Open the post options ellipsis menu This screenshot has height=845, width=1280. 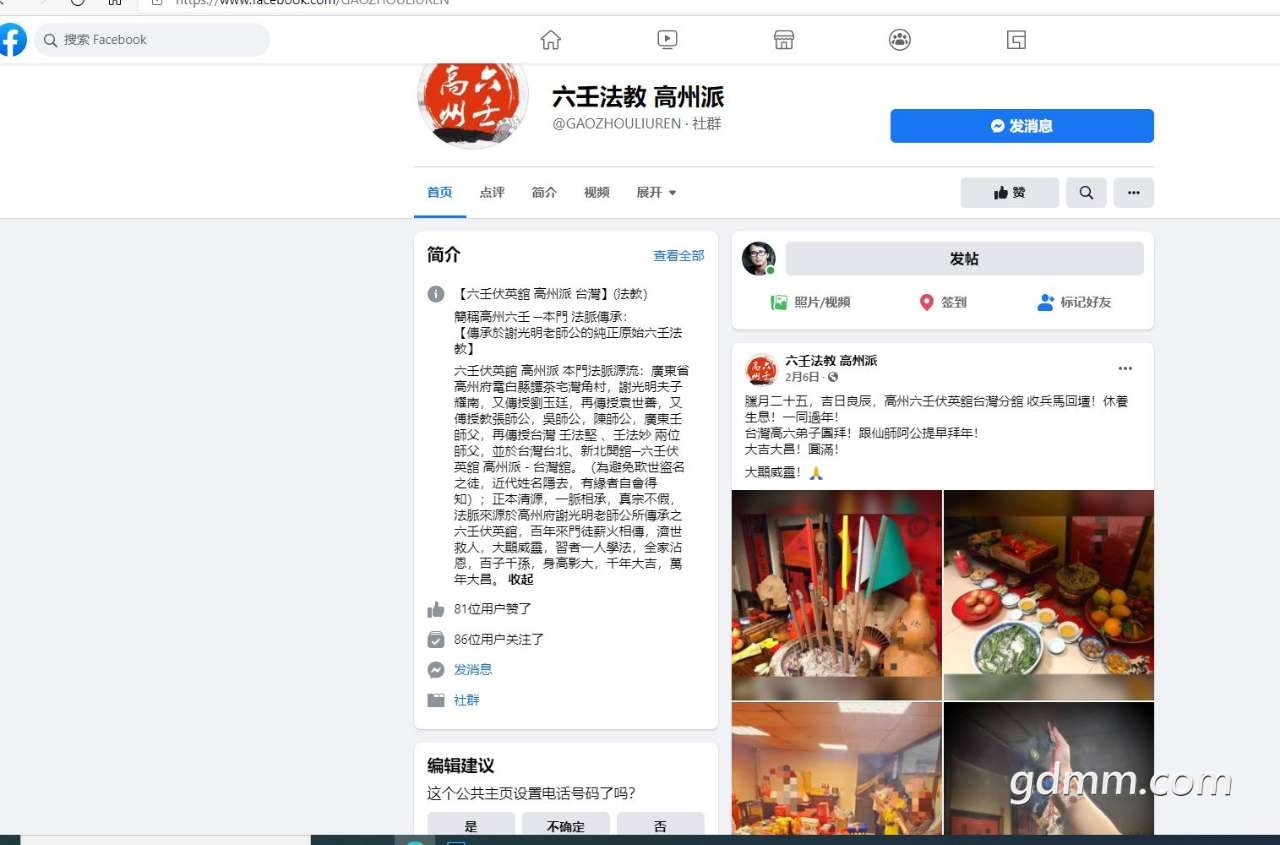(1126, 369)
